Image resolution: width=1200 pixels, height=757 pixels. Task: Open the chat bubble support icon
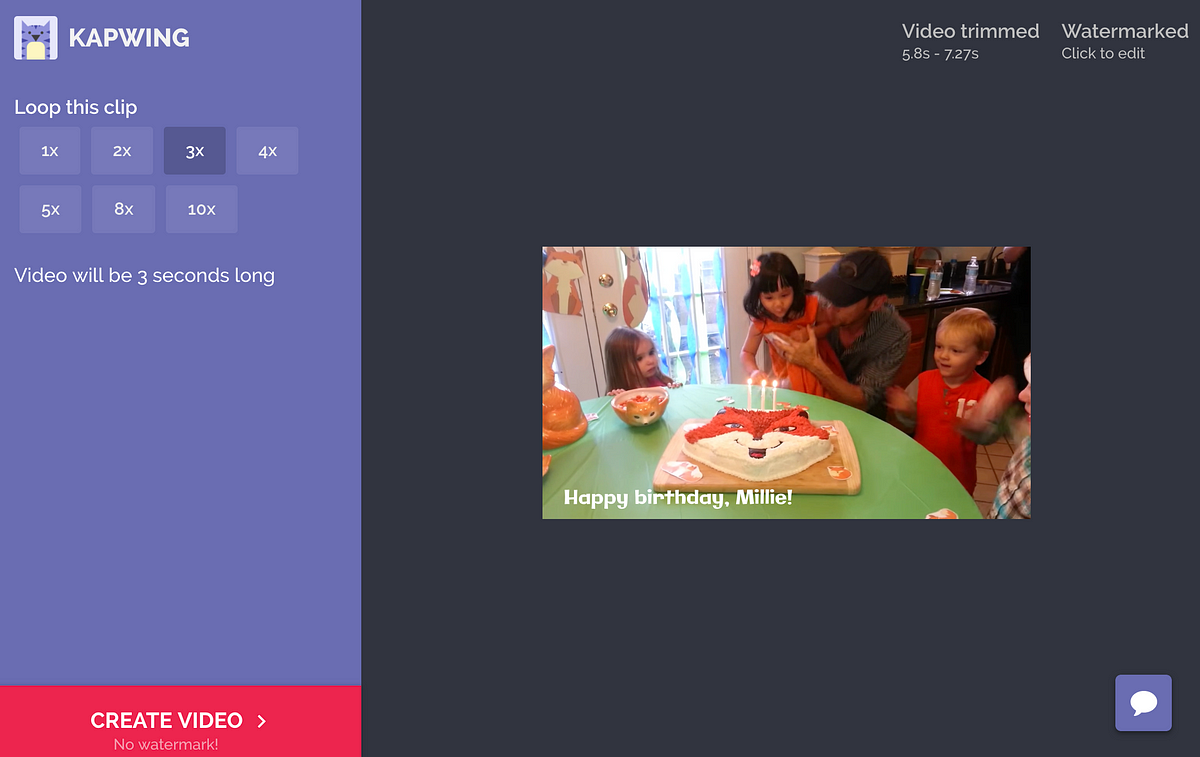(x=1143, y=702)
